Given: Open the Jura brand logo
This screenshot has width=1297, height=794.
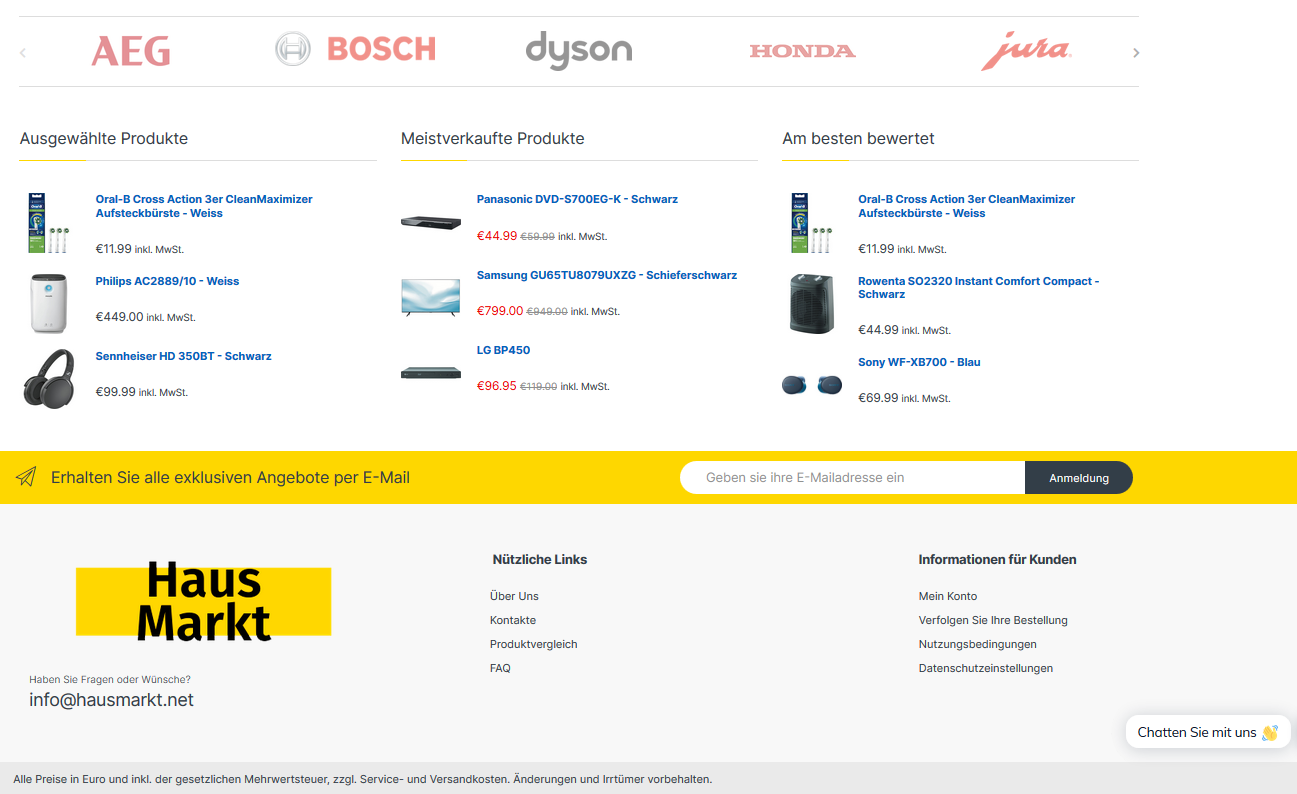Looking at the screenshot, I should (x=1026, y=51).
